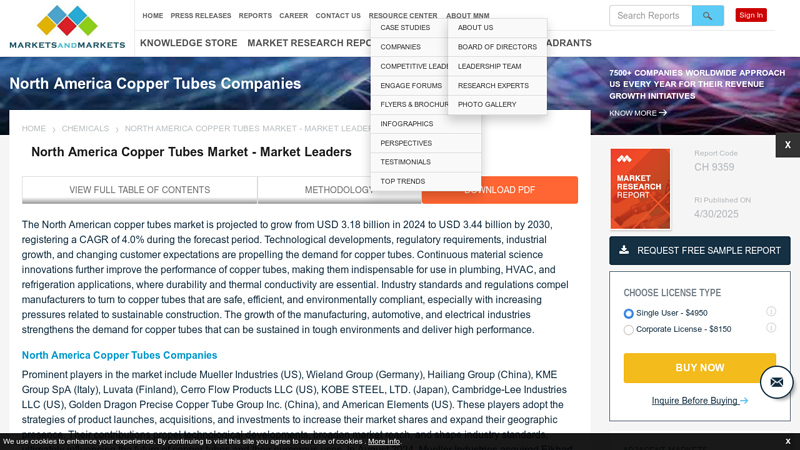The width and height of the screenshot is (800, 450).
Task: Click the info icon next to Corporate License
Action: [771, 328]
